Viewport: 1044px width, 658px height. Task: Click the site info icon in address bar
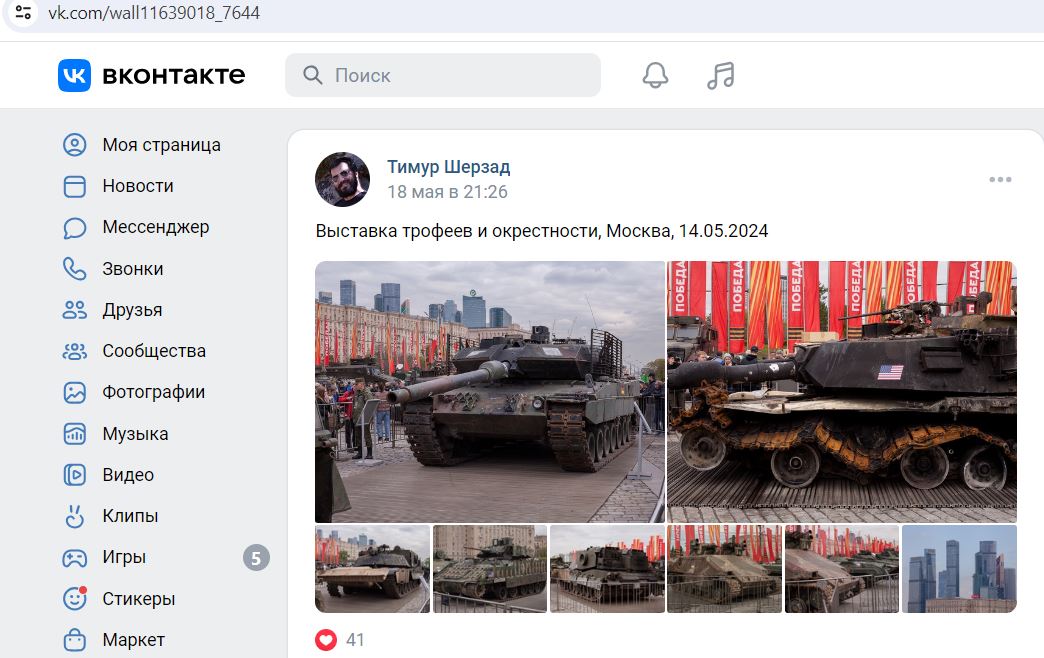23,13
